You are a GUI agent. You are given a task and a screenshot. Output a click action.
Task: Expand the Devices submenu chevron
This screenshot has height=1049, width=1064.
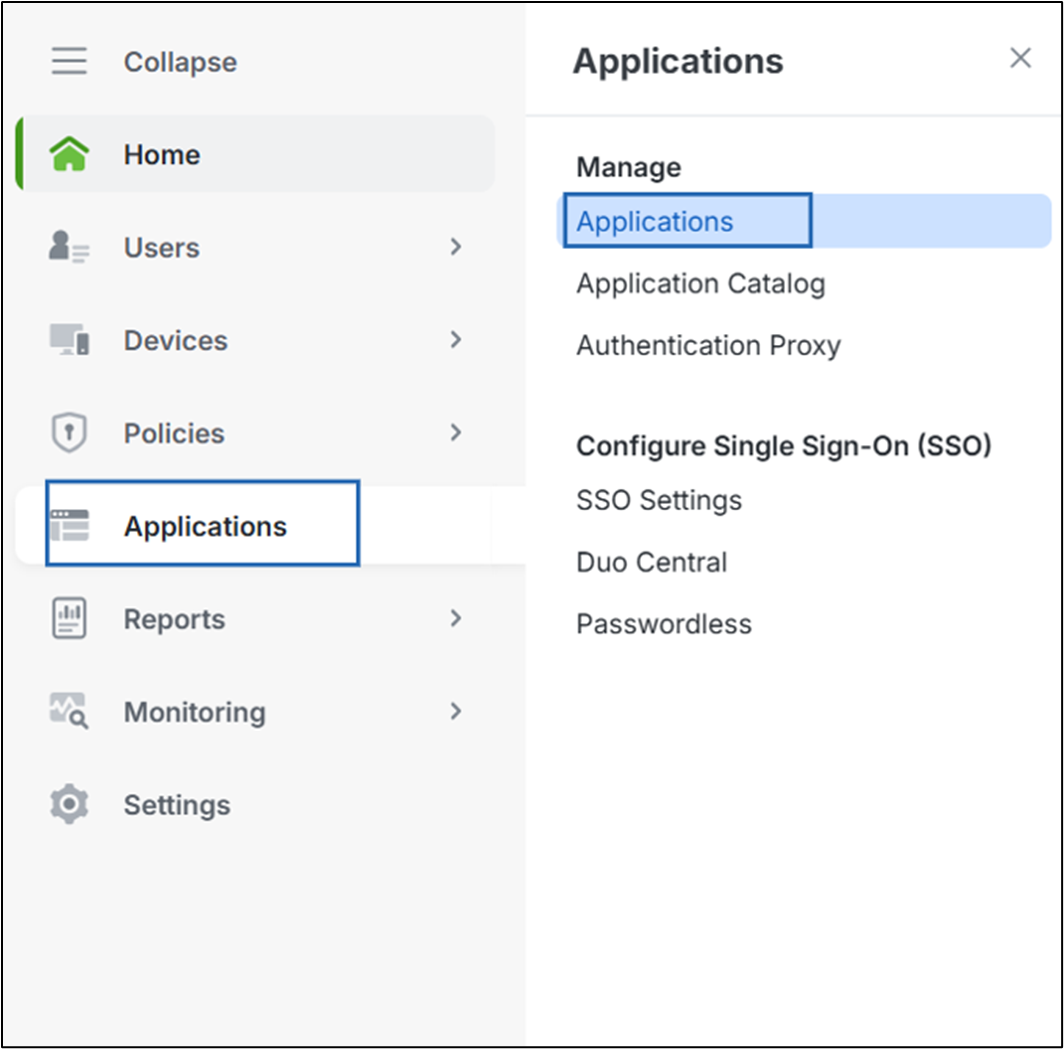[456, 339]
